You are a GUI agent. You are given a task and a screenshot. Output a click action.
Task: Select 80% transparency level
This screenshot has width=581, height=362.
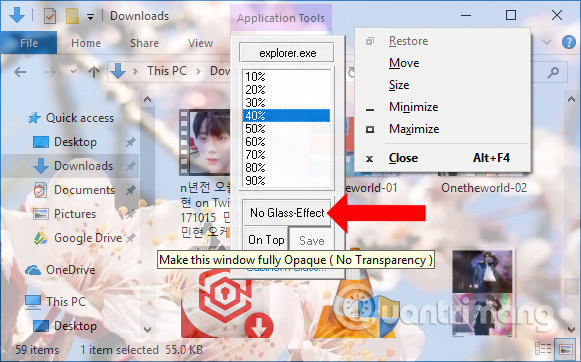point(286,167)
